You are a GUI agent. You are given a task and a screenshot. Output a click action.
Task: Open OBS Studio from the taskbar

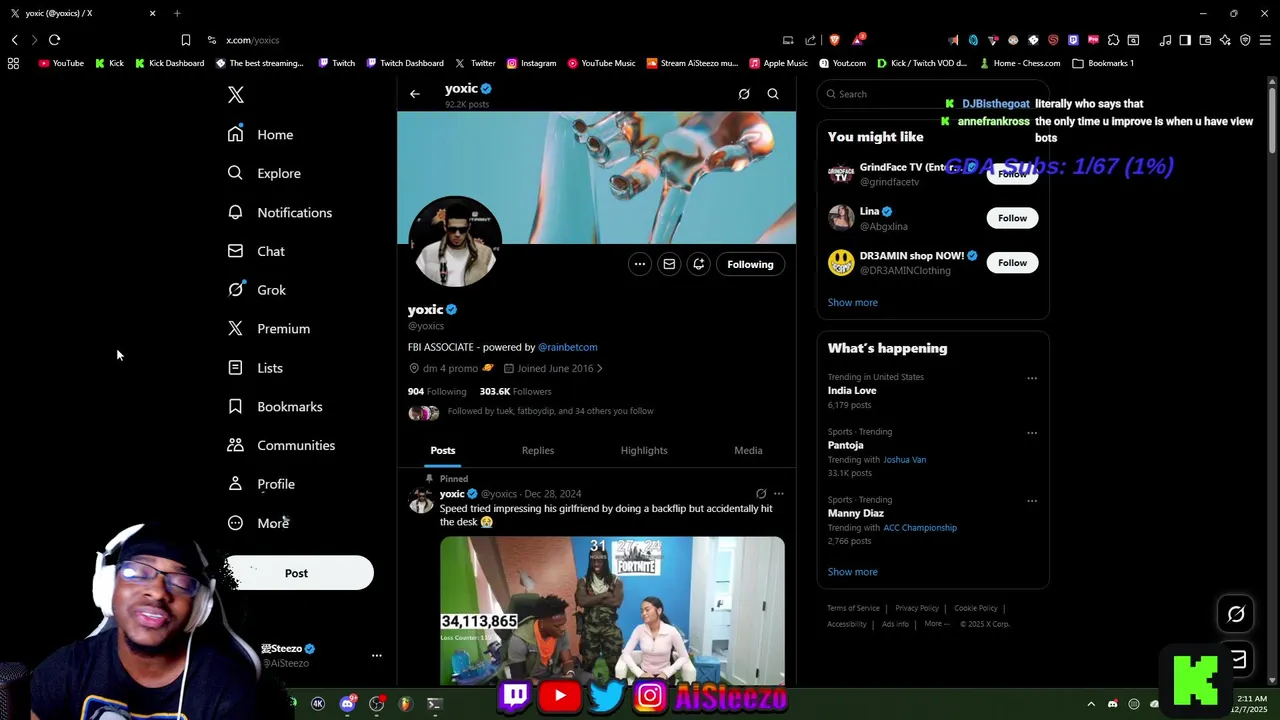point(377,704)
